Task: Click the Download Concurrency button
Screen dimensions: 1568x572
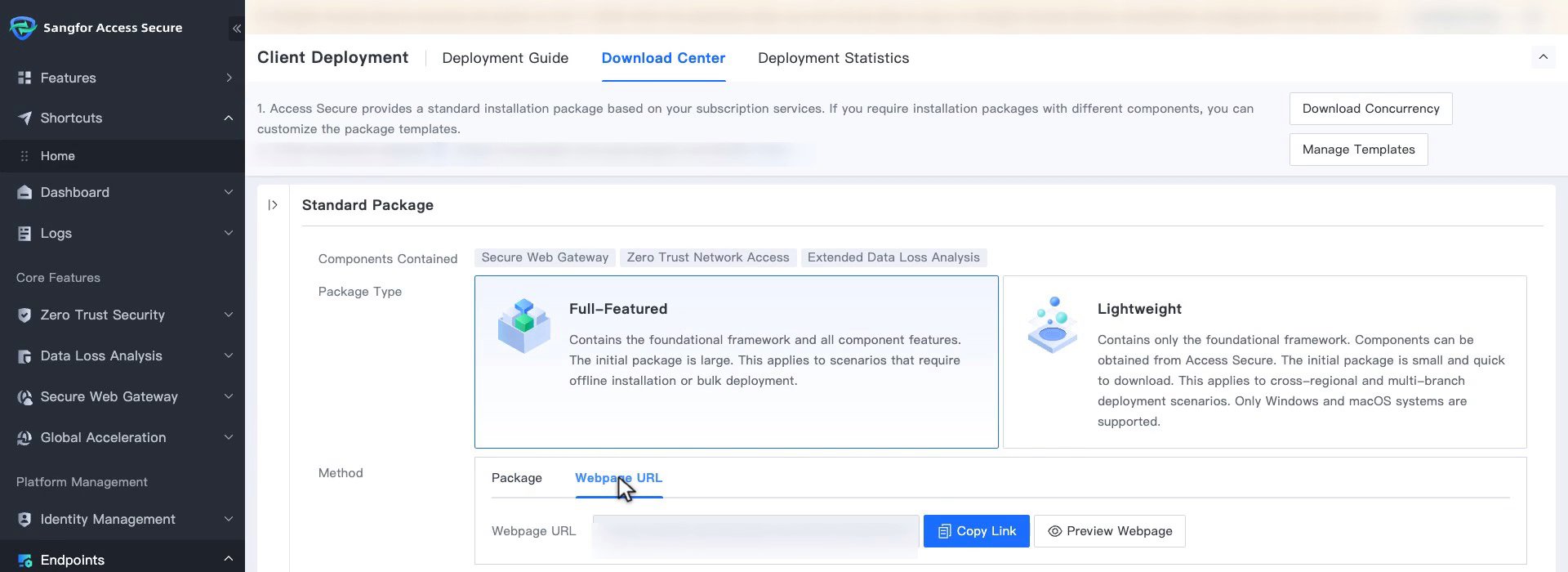Action: pos(1370,109)
